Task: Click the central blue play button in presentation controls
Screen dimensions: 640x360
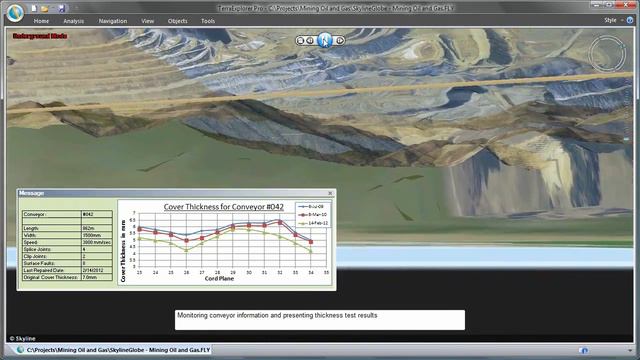Action: tap(324, 40)
